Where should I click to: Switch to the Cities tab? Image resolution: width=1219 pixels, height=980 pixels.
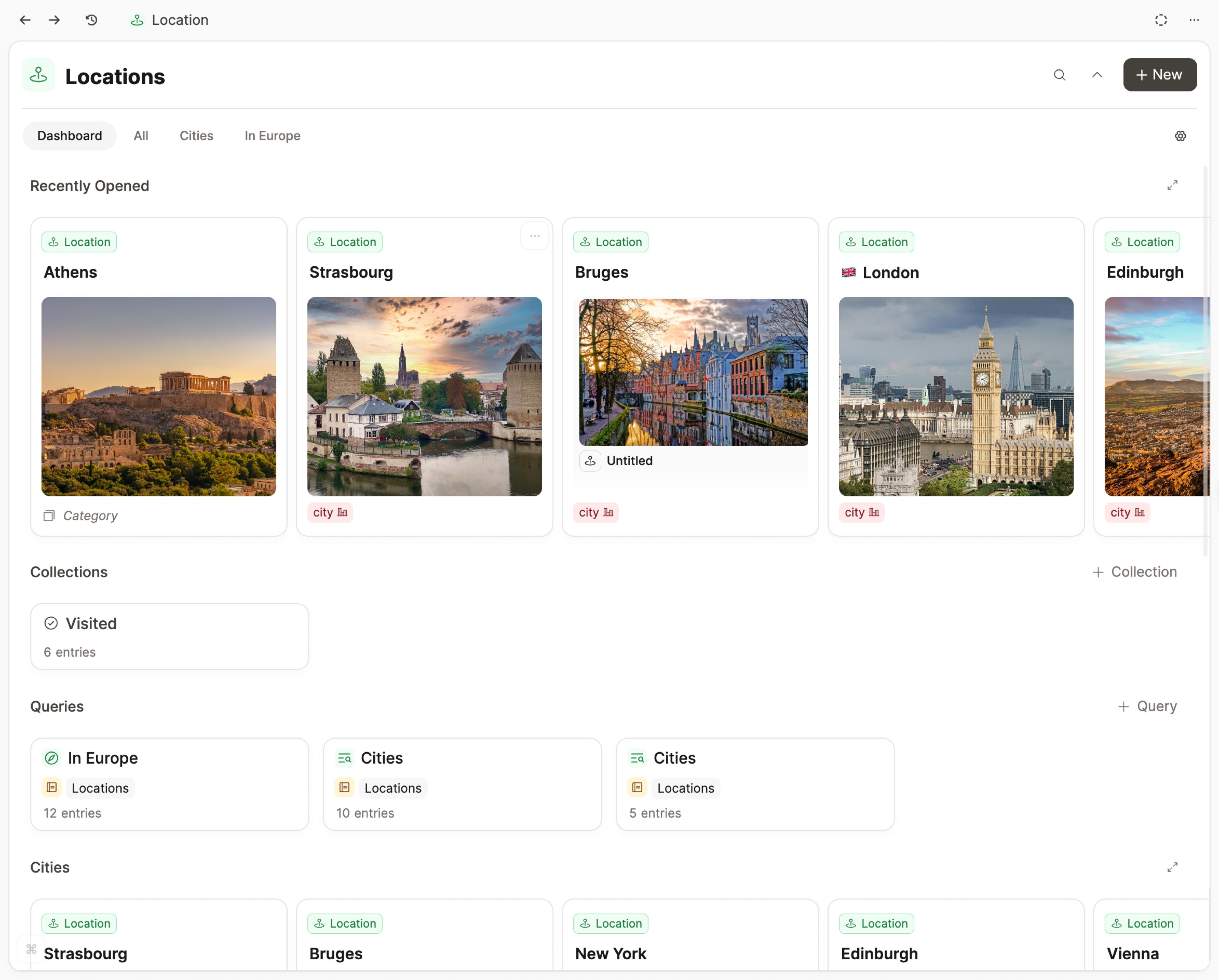click(x=196, y=136)
